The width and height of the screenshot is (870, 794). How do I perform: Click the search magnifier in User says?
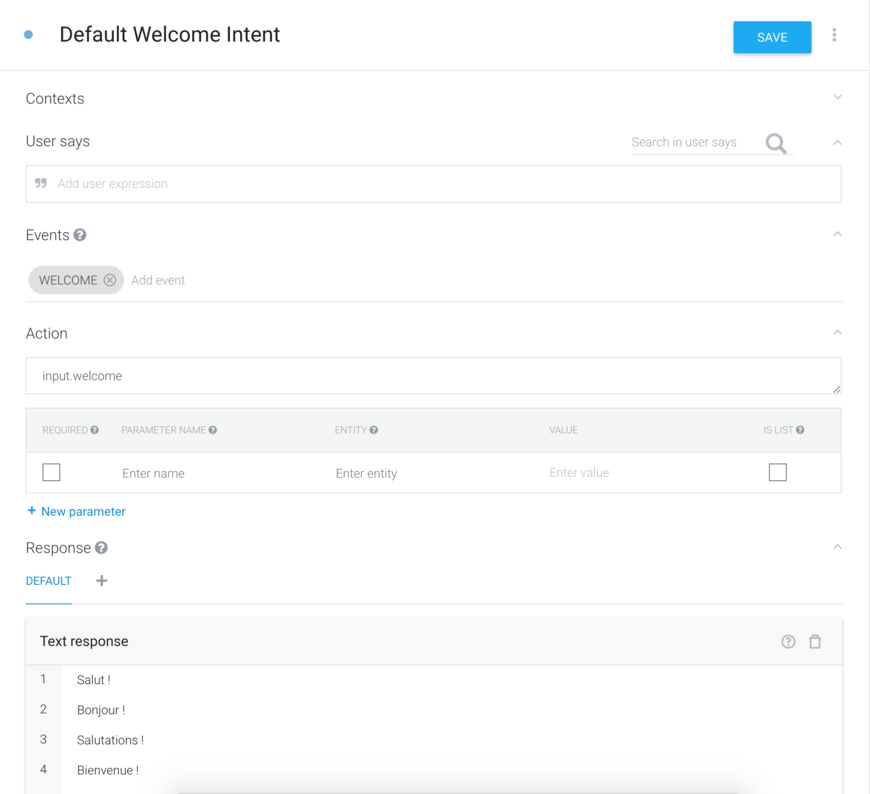[776, 144]
